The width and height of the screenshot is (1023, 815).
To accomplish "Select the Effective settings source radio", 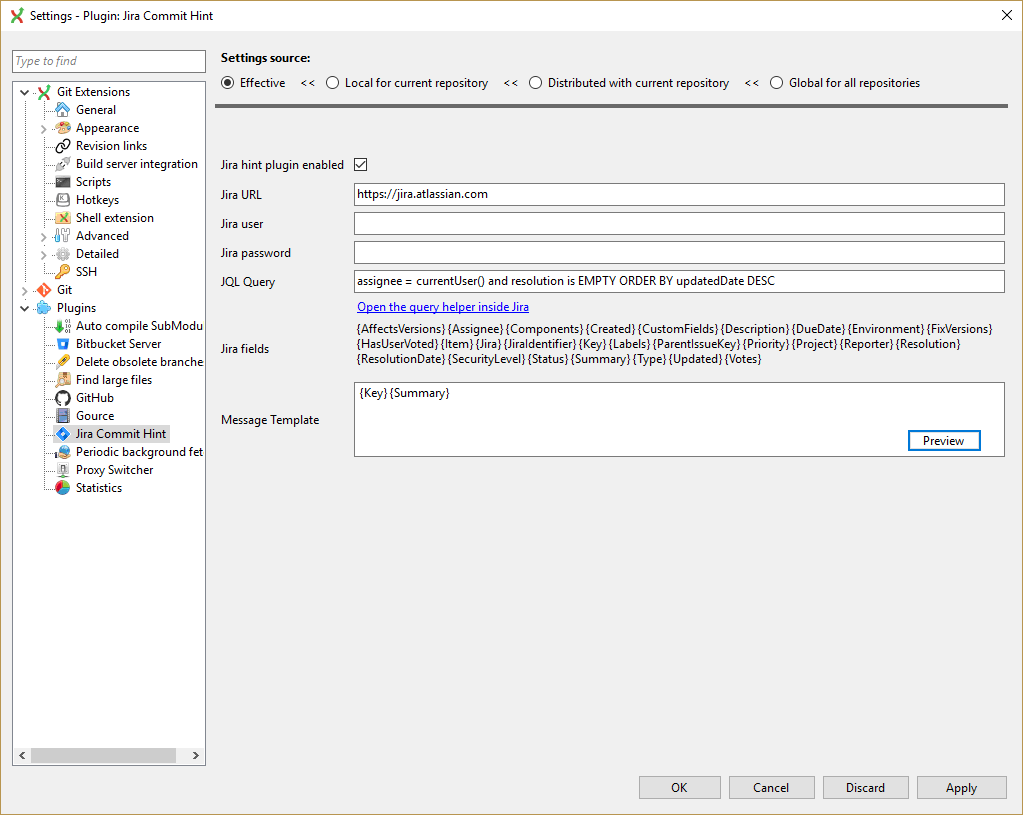I will [x=227, y=83].
